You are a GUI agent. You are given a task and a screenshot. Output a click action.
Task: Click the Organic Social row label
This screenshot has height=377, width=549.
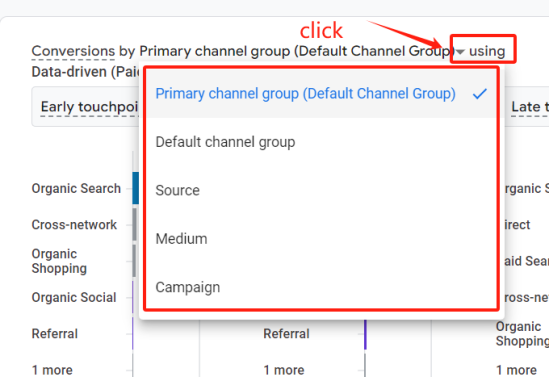[x=74, y=298]
